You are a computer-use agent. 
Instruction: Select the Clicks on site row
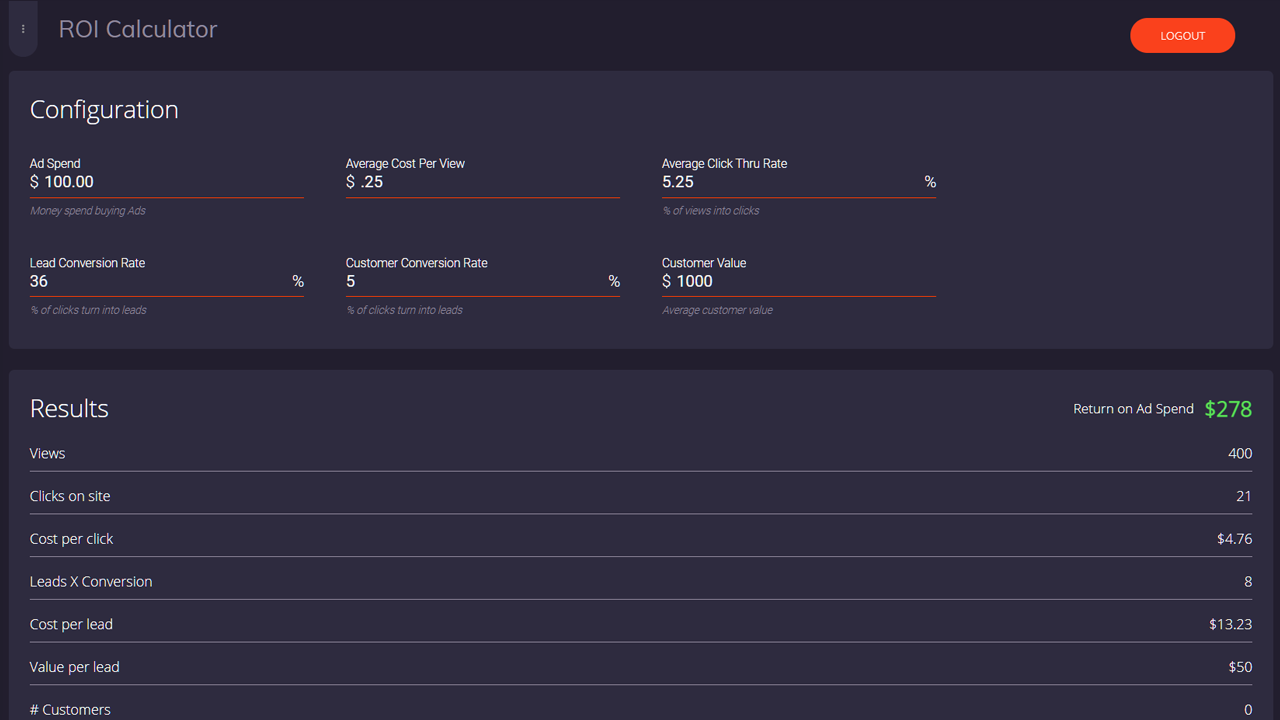click(640, 497)
